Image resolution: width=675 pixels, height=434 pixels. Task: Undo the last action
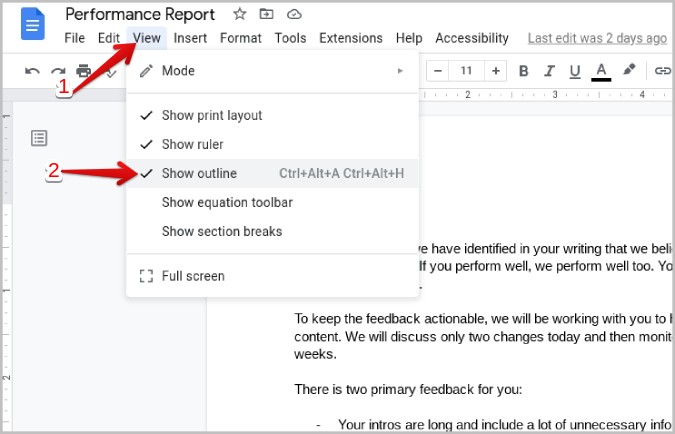click(x=32, y=71)
